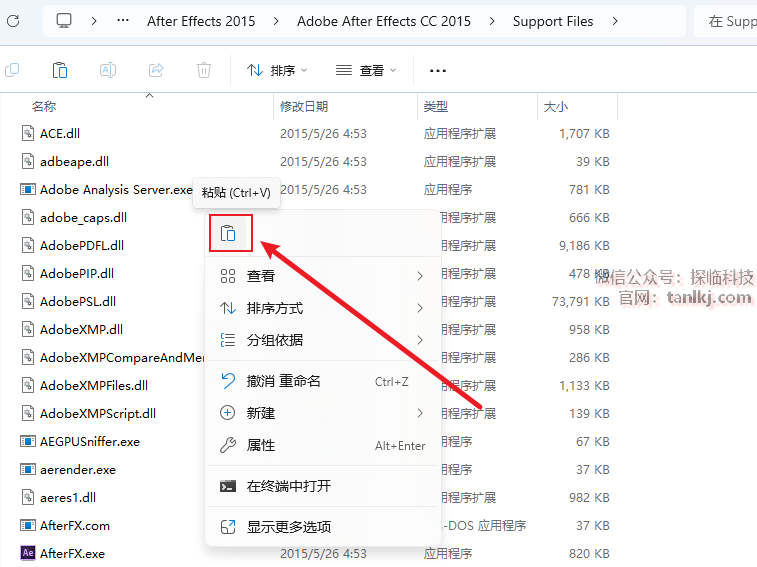Select the ACE.dll file name
The height and width of the screenshot is (567, 757).
(60, 133)
